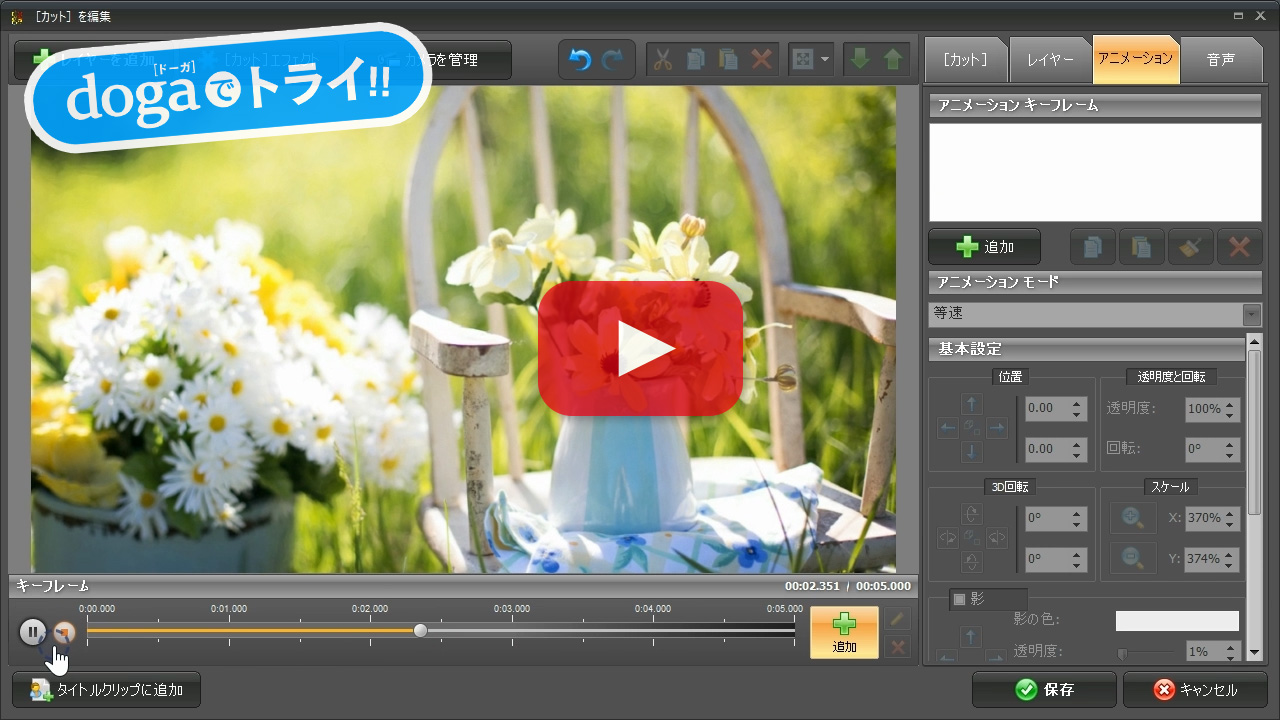
Task: Toggle loop playback next to pause
Action: point(64,632)
